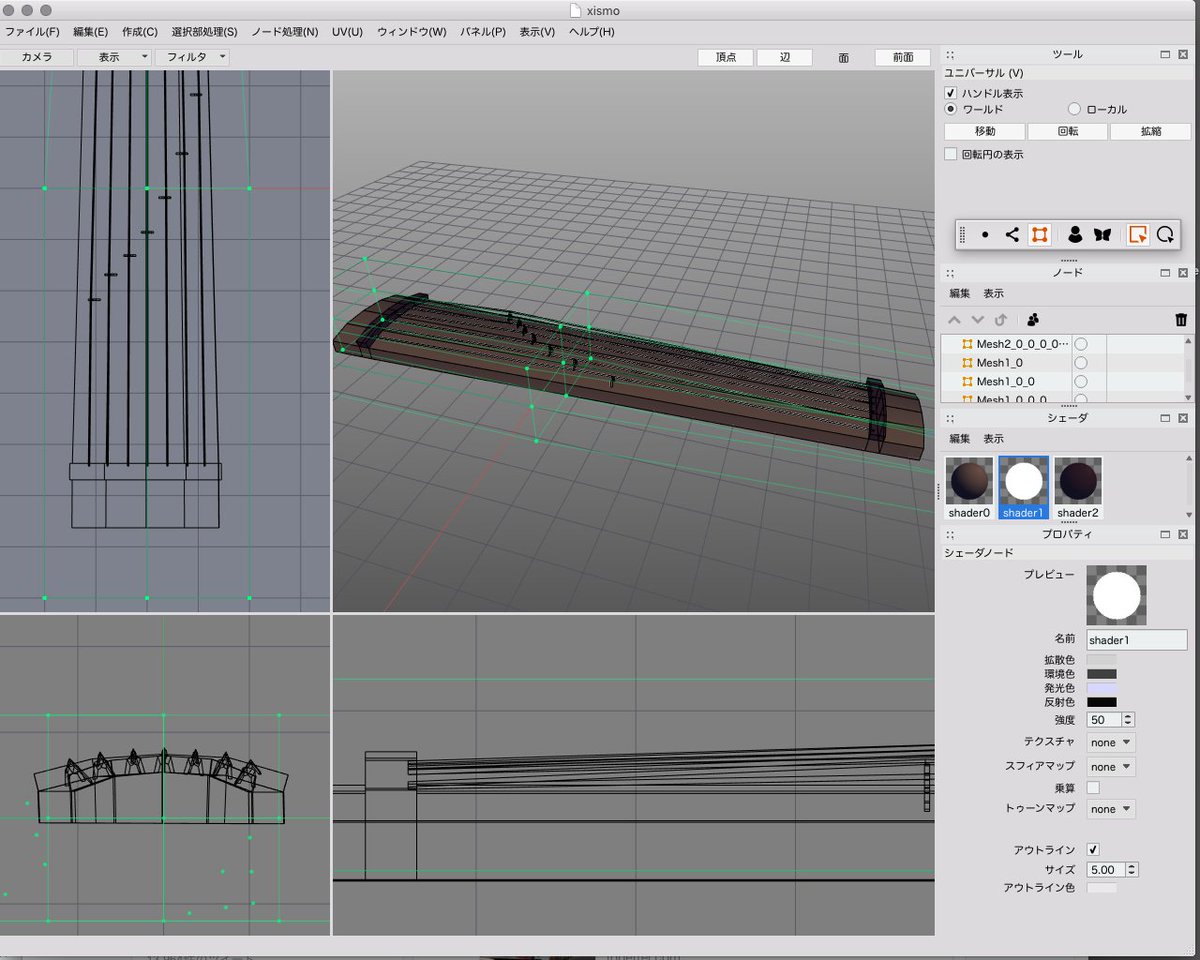Click the 回転 button in tool panel
This screenshot has width=1200, height=960.
click(x=1067, y=131)
